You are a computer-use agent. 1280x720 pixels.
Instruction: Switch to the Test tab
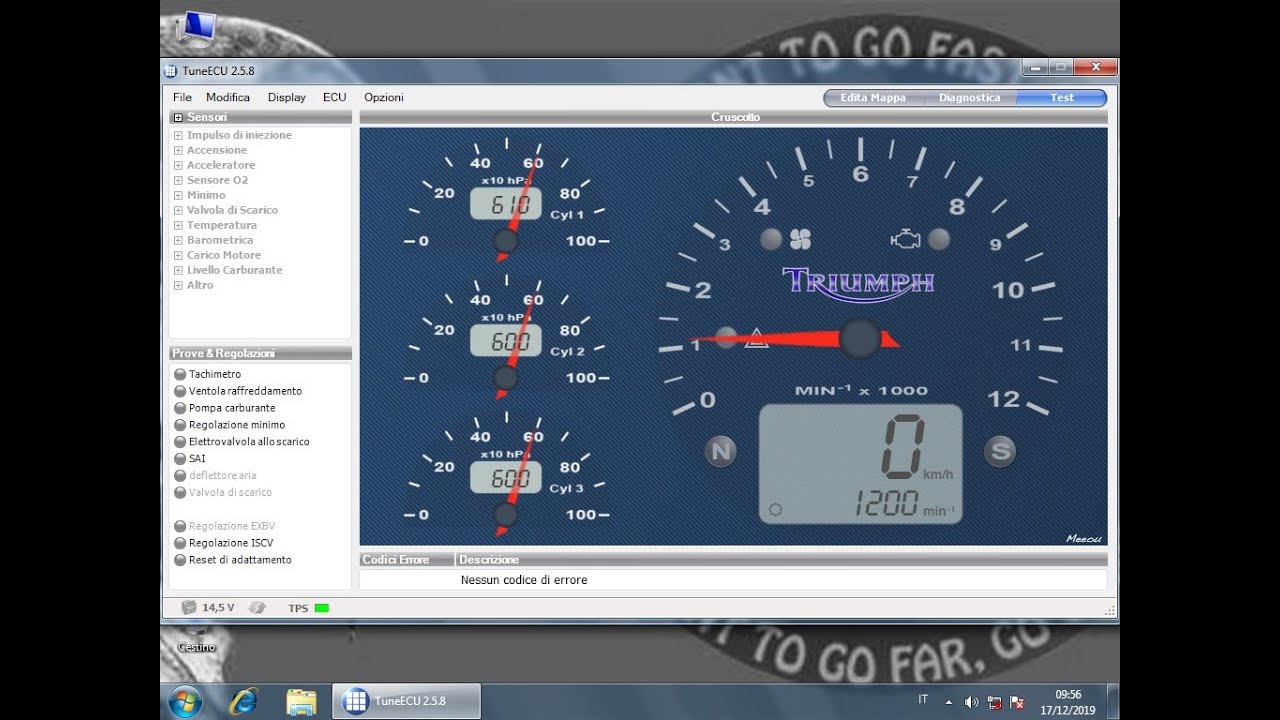coord(1062,97)
